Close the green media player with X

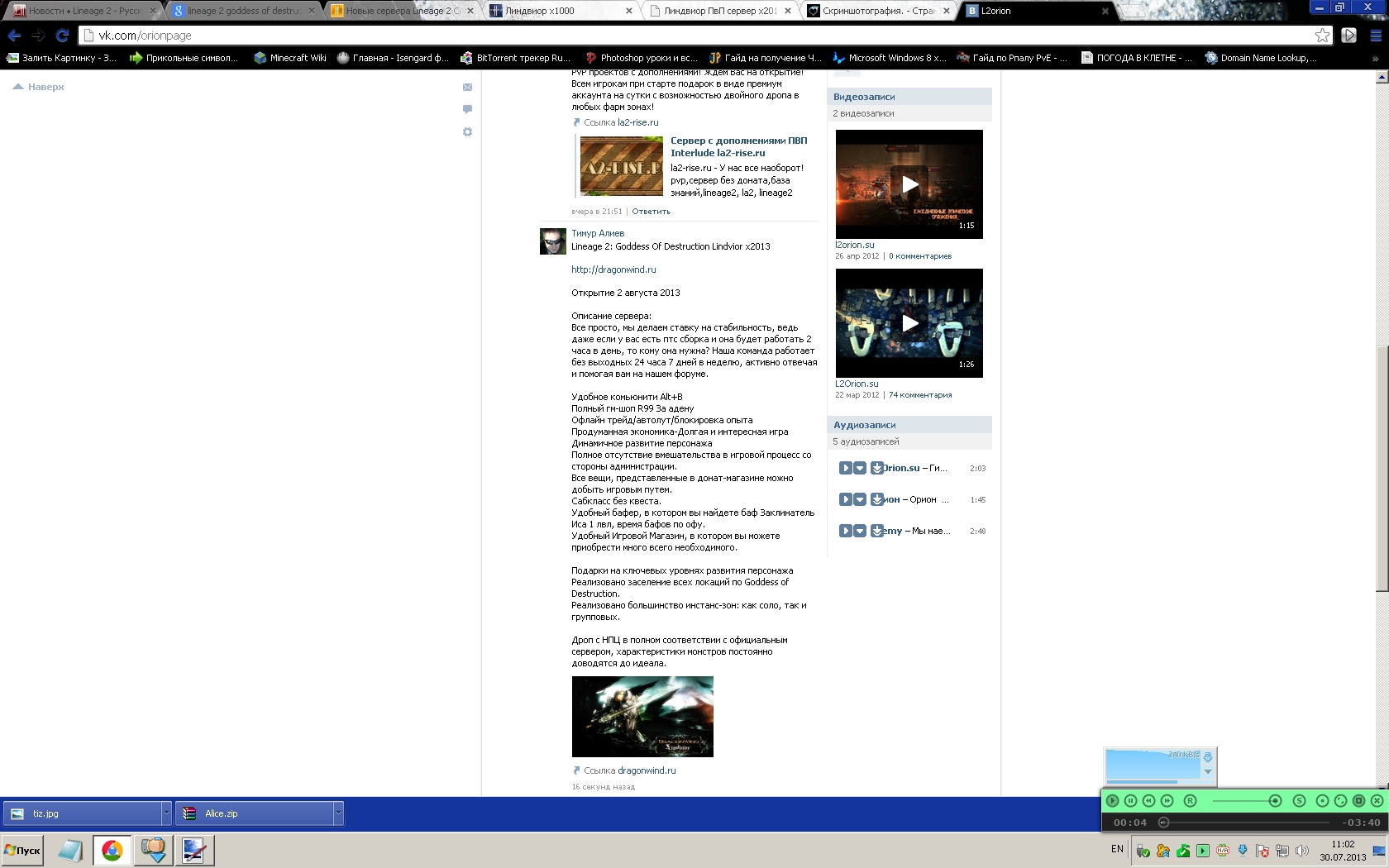(x=1377, y=800)
